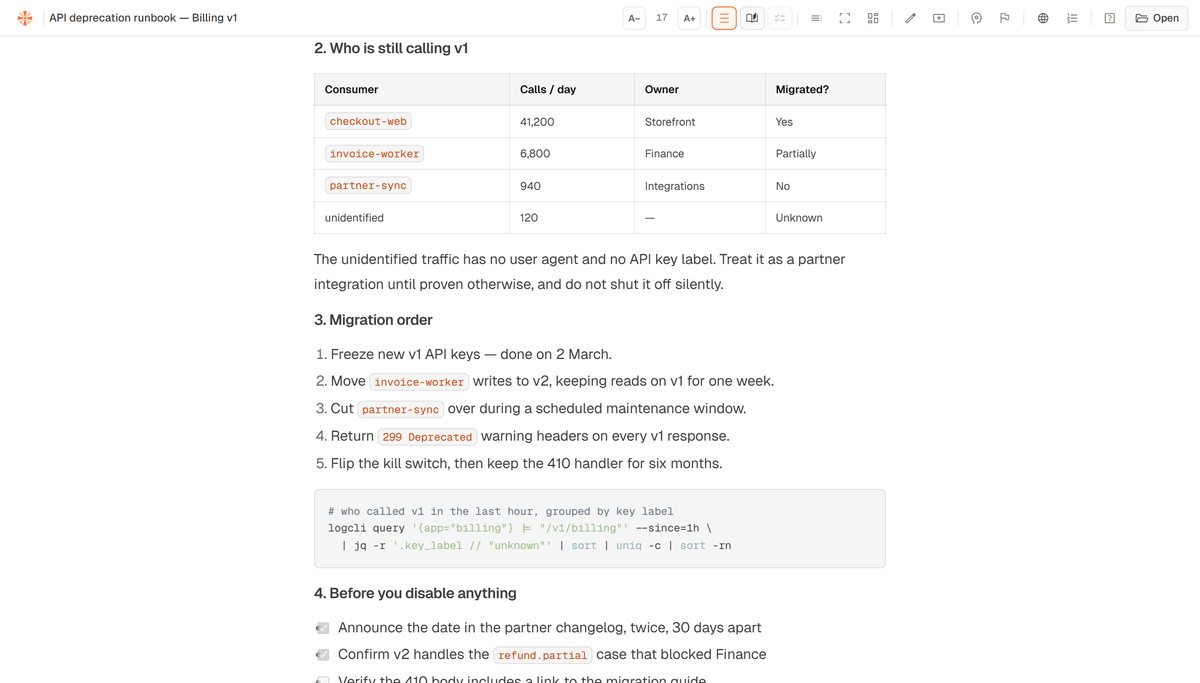This screenshot has width=1200, height=683.
Task: Click the partner-sync code chip in table
Action: [368, 186]
